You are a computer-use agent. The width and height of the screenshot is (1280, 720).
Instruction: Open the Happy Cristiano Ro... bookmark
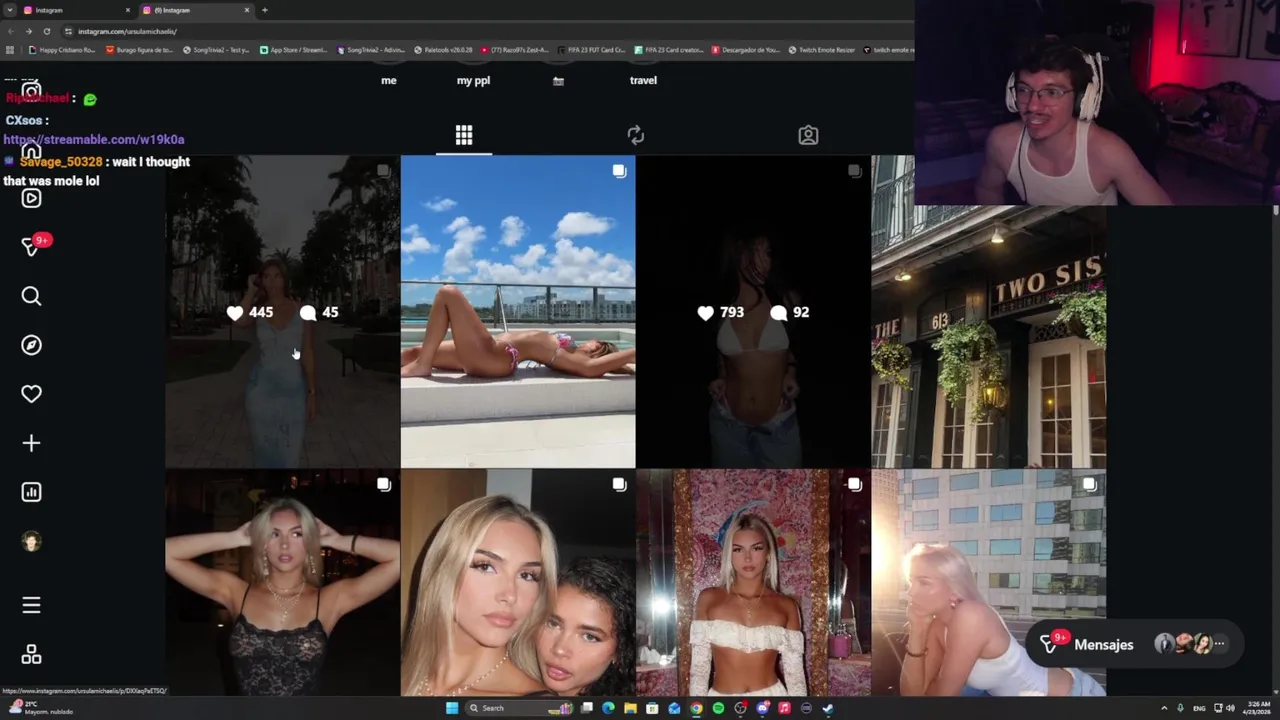click(x=62, y=50)
